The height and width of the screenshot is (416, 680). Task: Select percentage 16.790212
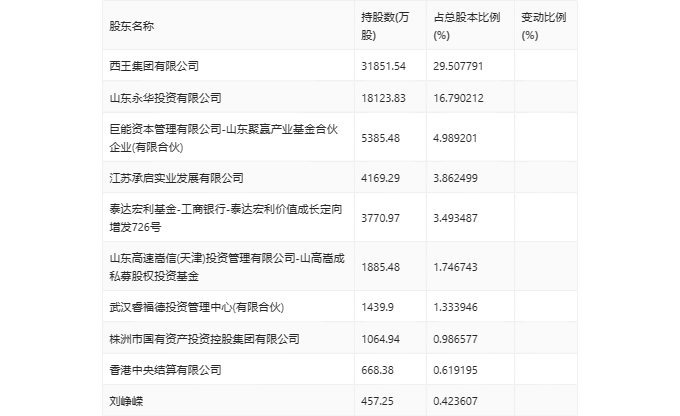458,98
